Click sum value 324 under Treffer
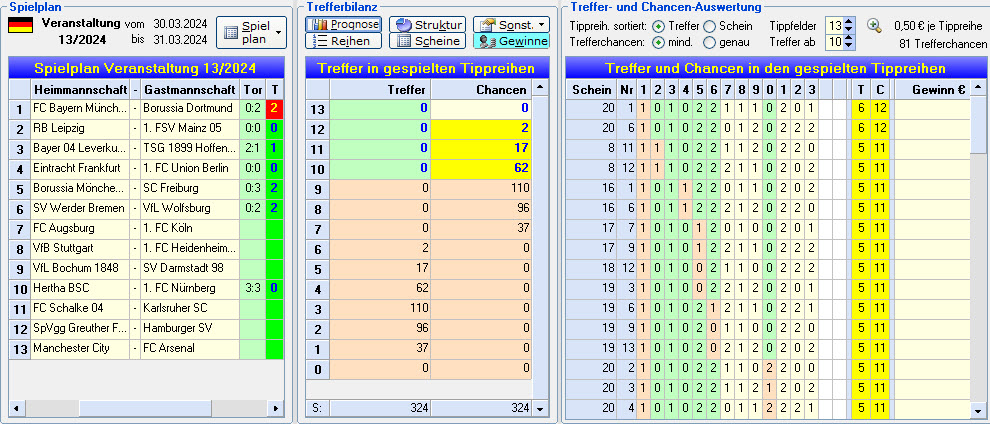Image resolution: width=990 pixels, height=424 pixels. 381,408
